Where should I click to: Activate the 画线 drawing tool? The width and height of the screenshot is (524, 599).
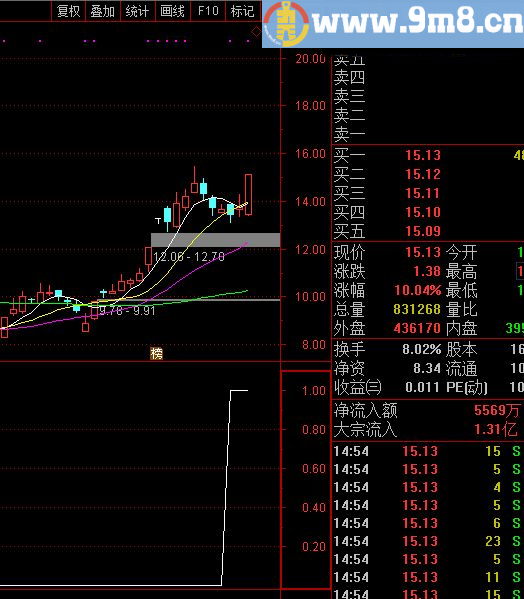(x=172, y=11)
